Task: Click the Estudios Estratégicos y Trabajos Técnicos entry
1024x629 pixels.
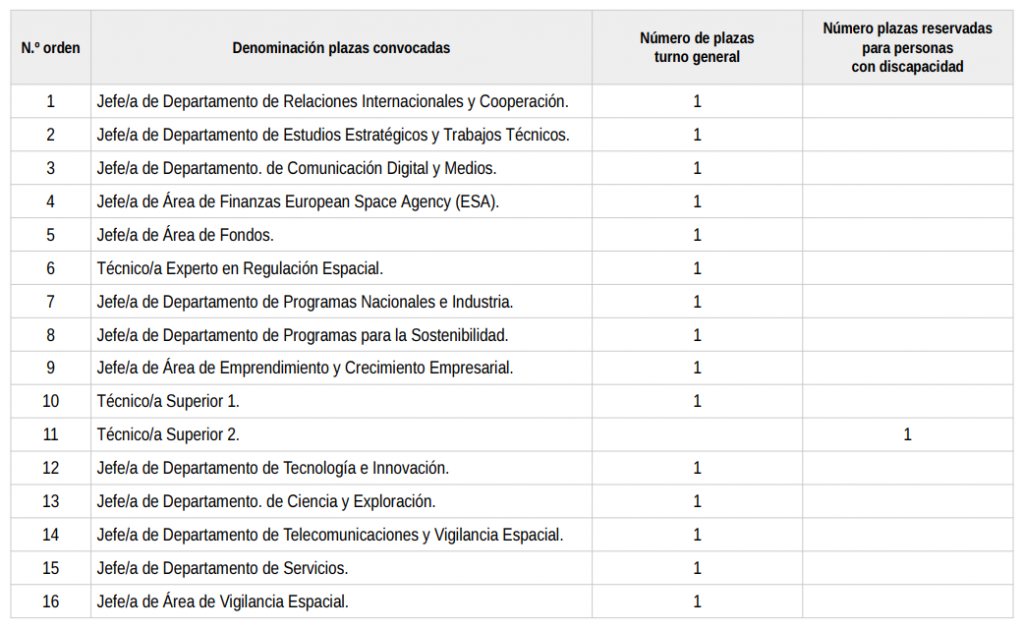Action: 333,135
